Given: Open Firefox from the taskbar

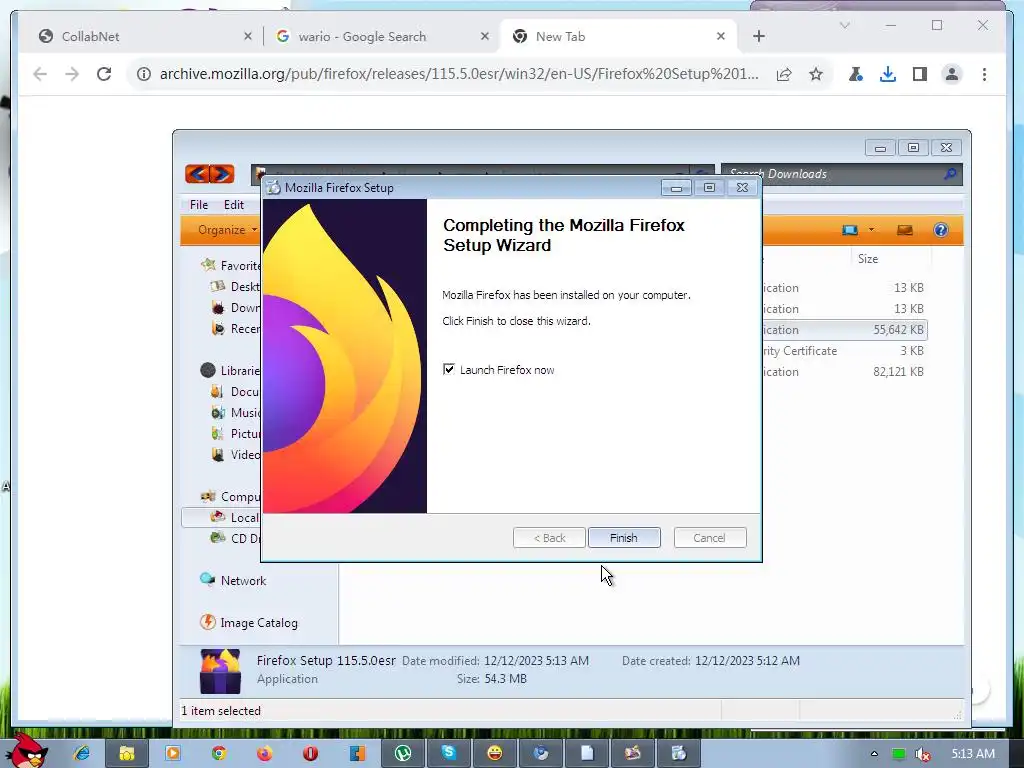Looking at the screenshot, I should click(x=264, y=753).
